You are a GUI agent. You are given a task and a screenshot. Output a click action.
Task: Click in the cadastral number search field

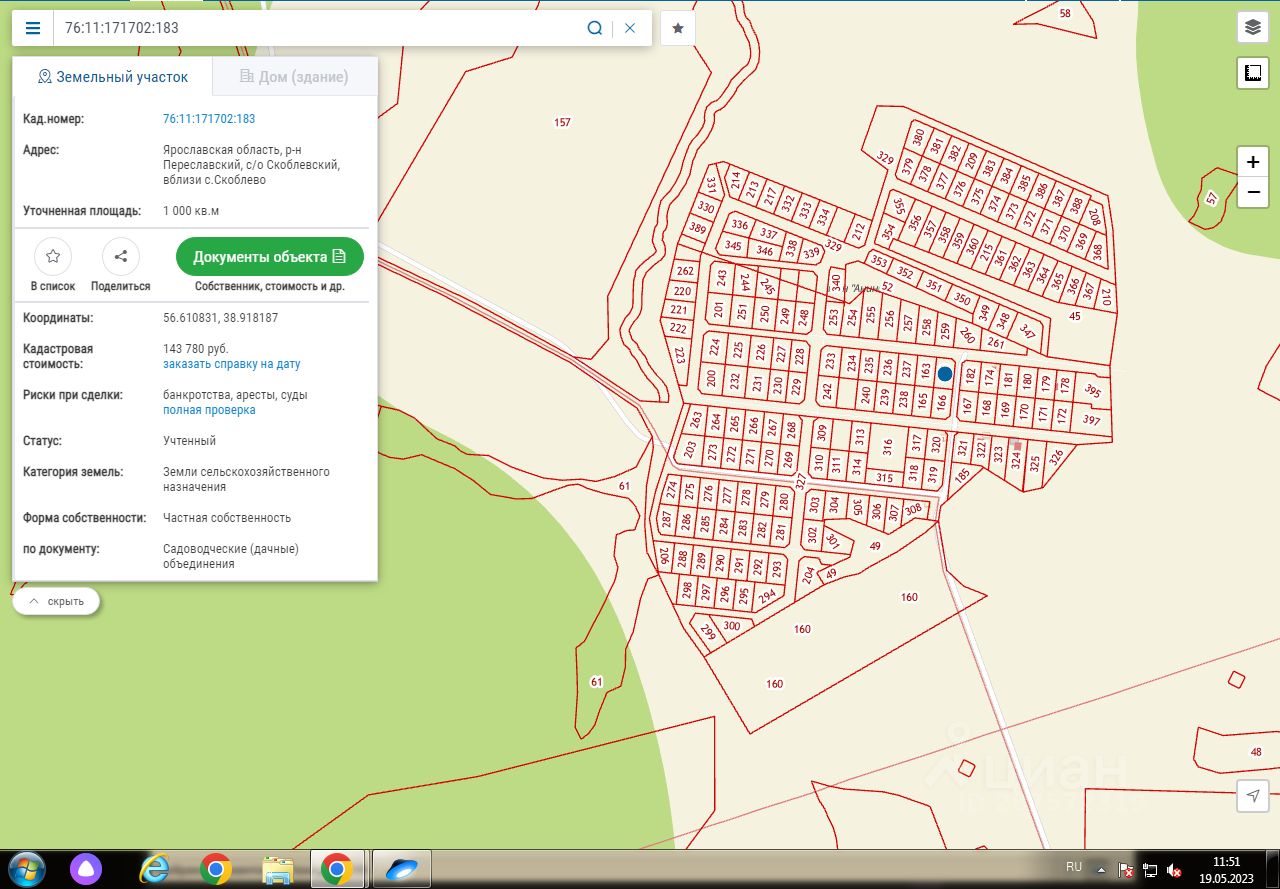tap(320, 28)
